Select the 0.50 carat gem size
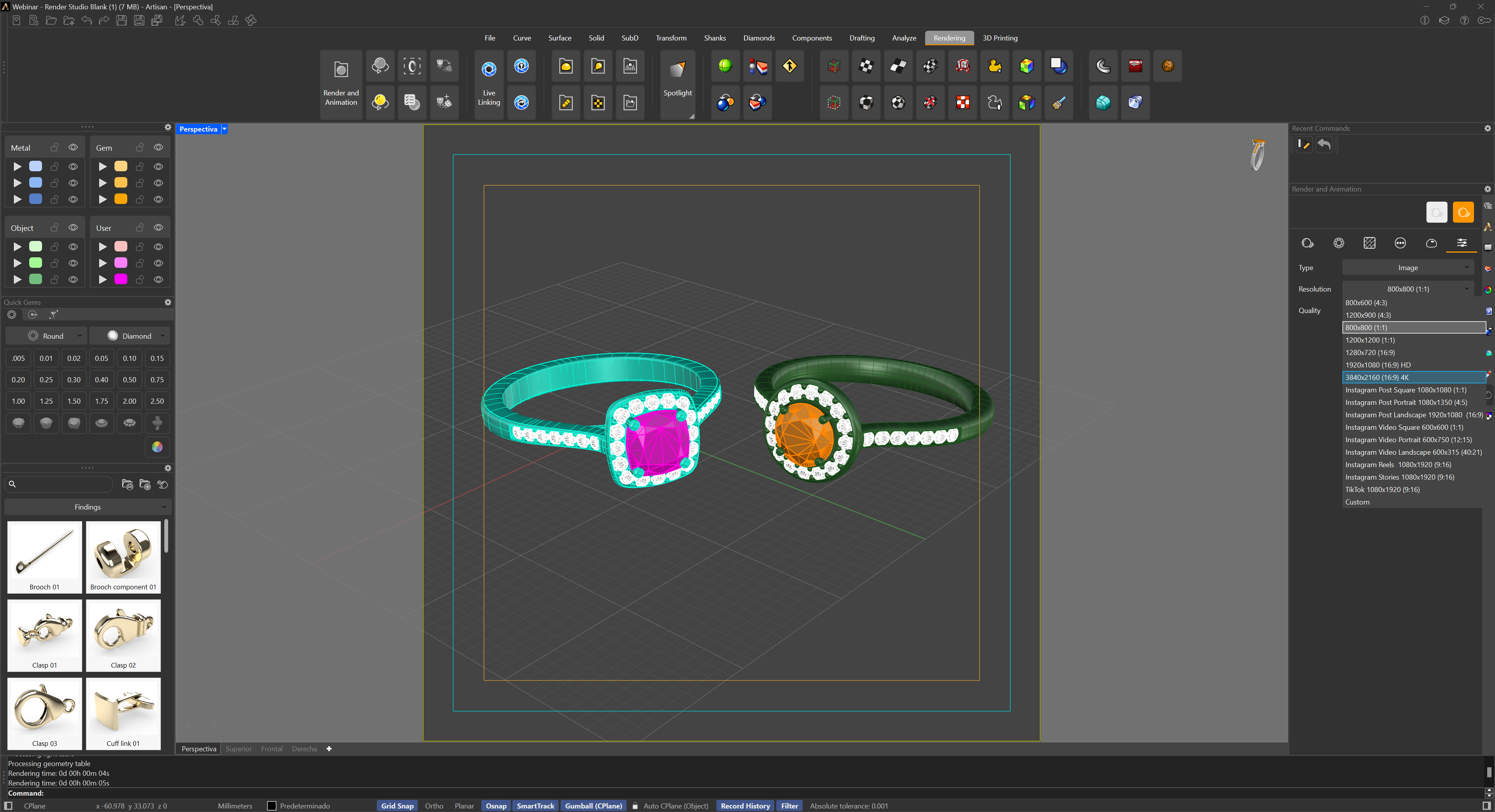The image size is (1495, 812). point(129,380)
